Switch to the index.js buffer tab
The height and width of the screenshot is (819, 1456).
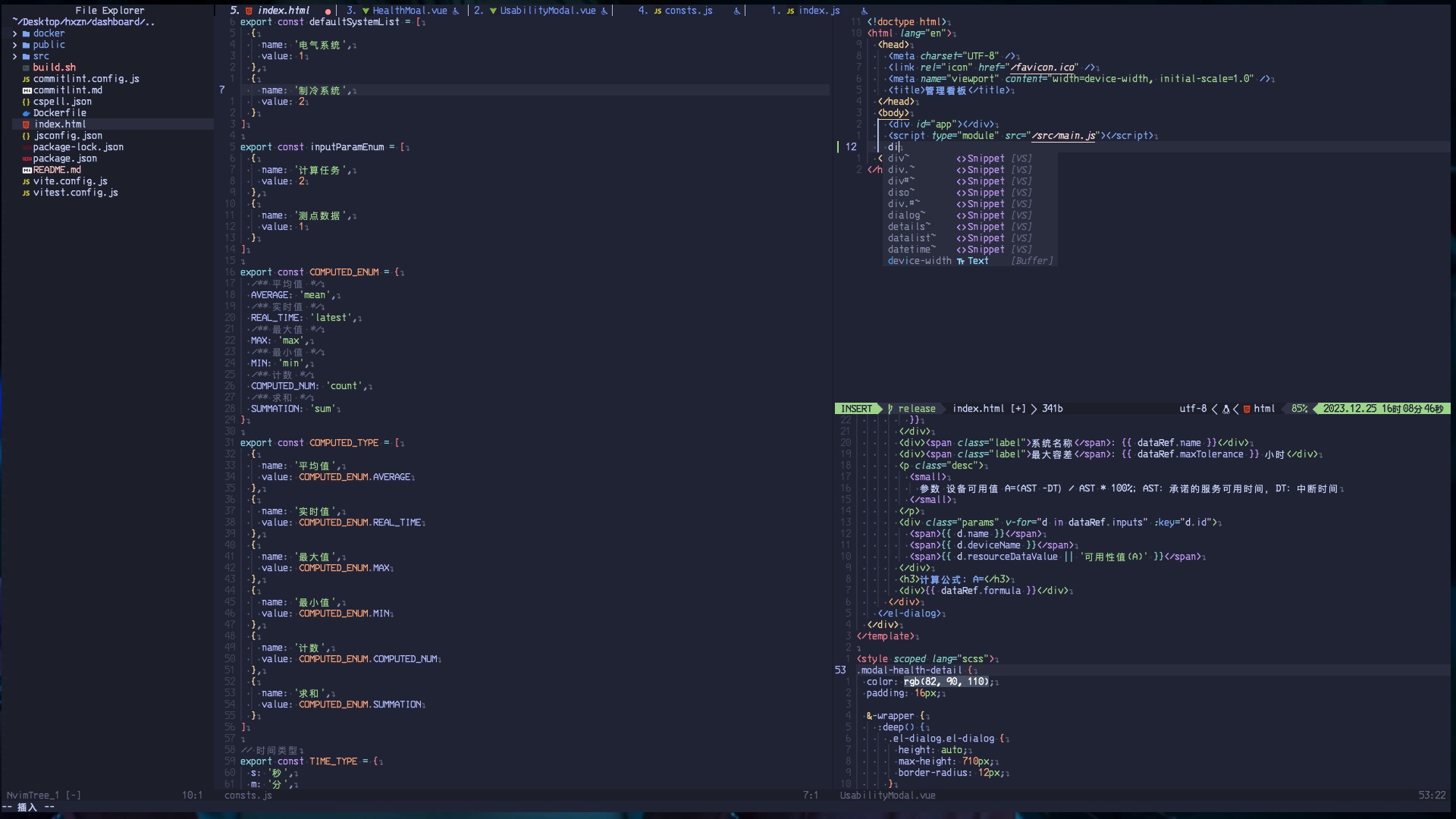click(x=818, y=11)
